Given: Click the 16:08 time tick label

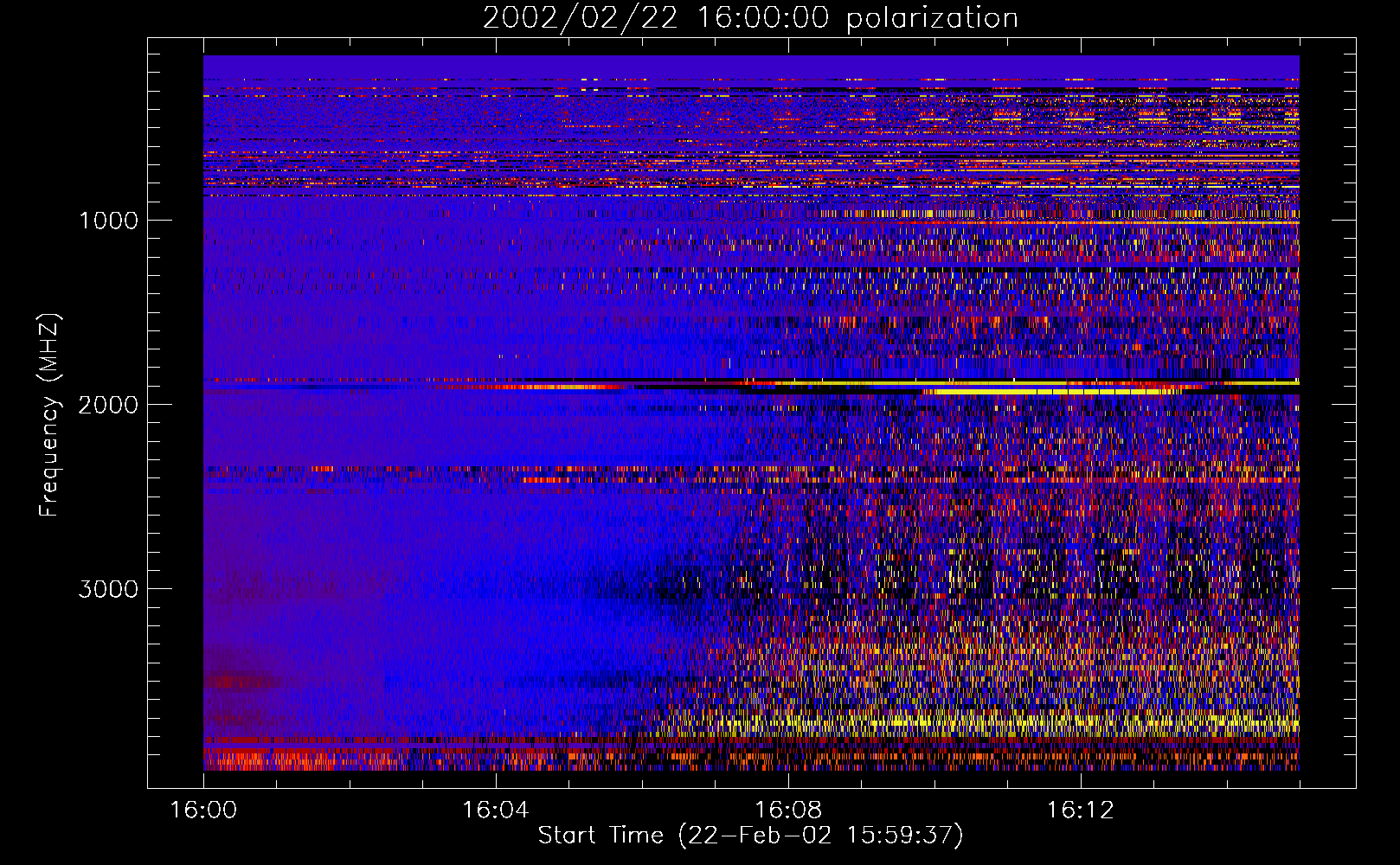Looking at the screenshot, I should coord(788,811).
